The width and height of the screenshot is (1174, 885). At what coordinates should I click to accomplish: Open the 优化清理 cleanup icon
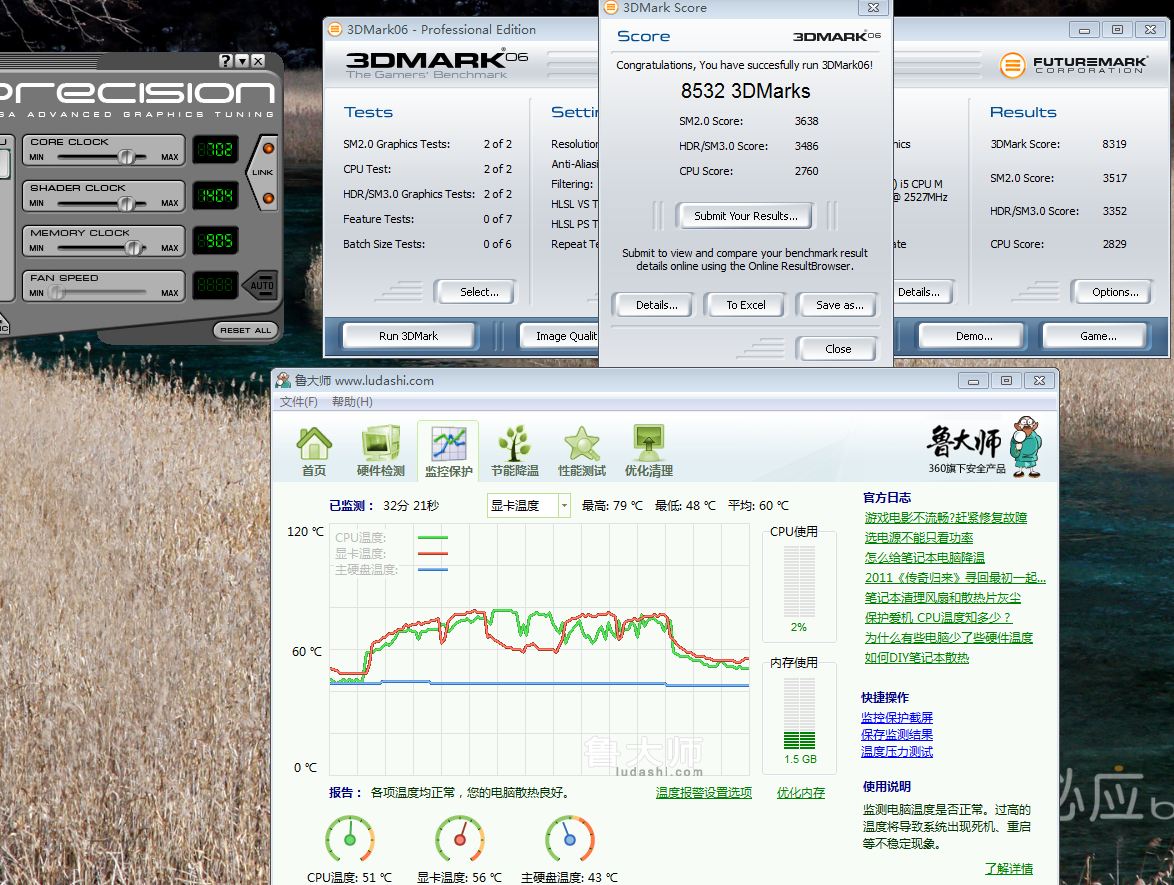[x=648, y=451]
